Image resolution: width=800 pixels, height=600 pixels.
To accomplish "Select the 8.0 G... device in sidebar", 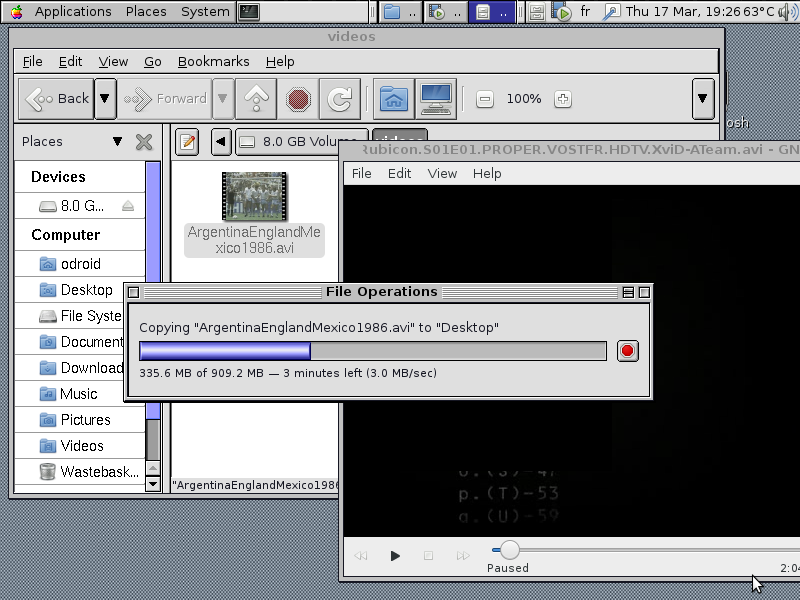I will (80, 206).
